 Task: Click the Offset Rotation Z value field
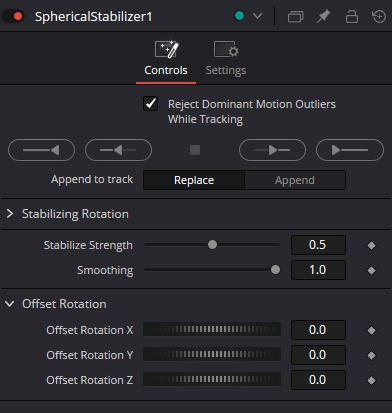[x=318, y=380]
